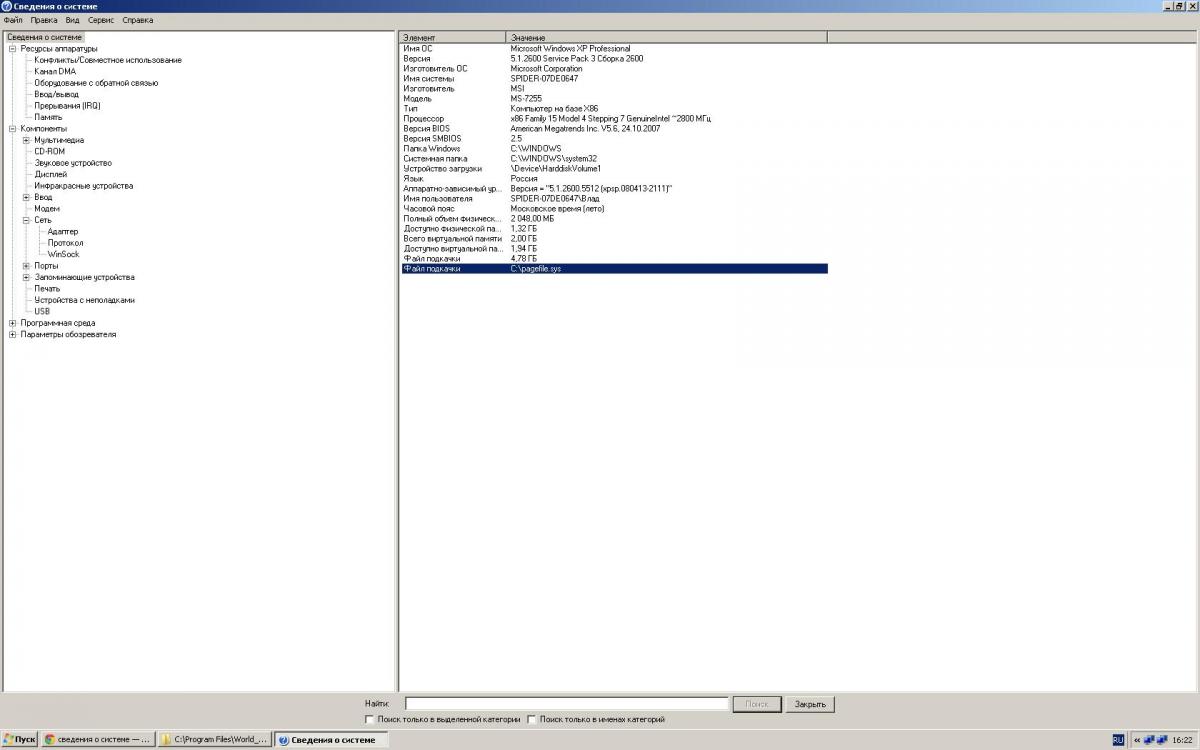The height and width of the screenshot is (750, 1200).
Task: Expand the Параметры обозревателя branch
Action: click(x=12, y=335)
